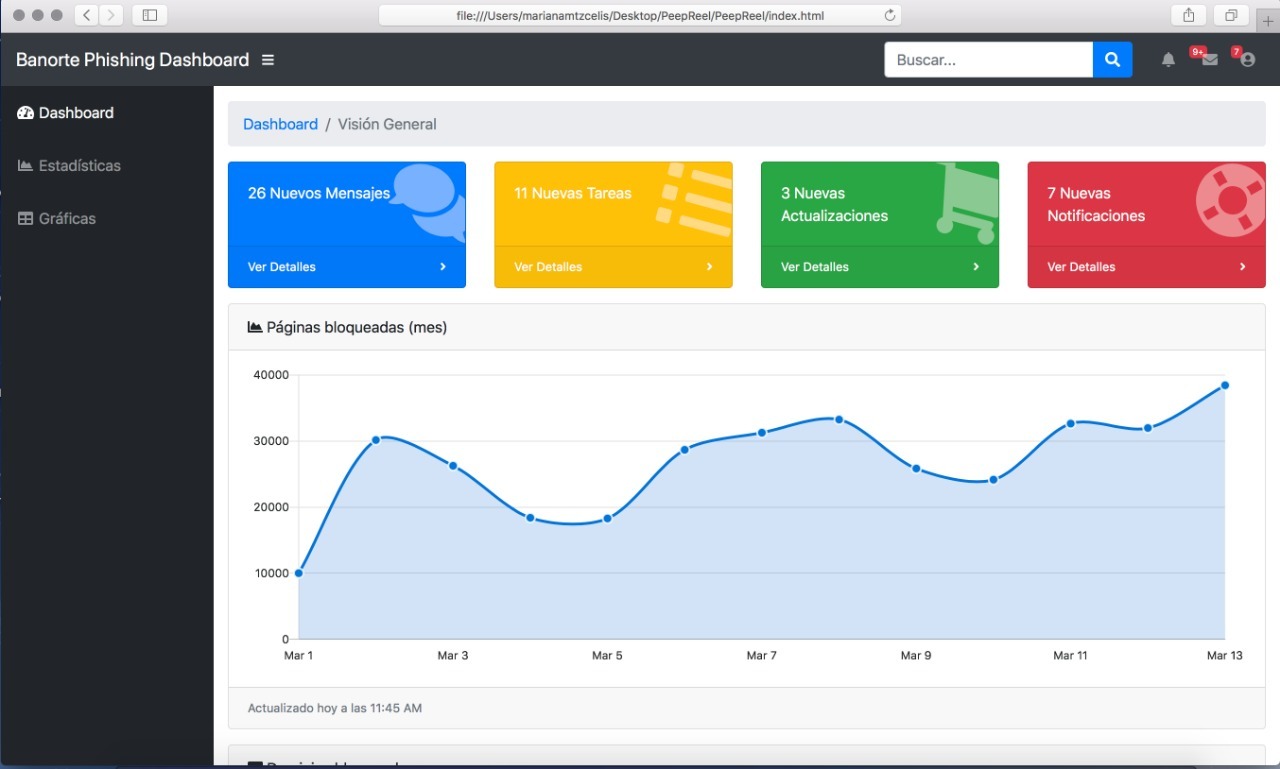Click the Mar 13 data point on chart
This screenshot has width=1280, height=769.
(x=1224, y=385)
